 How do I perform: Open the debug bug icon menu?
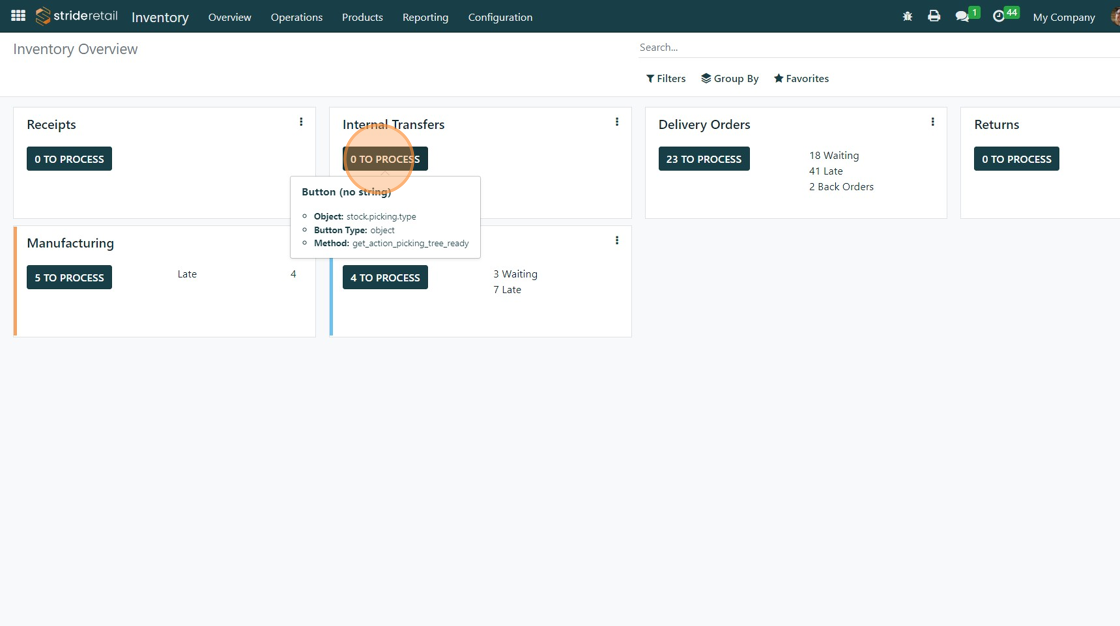click(907, 16)
